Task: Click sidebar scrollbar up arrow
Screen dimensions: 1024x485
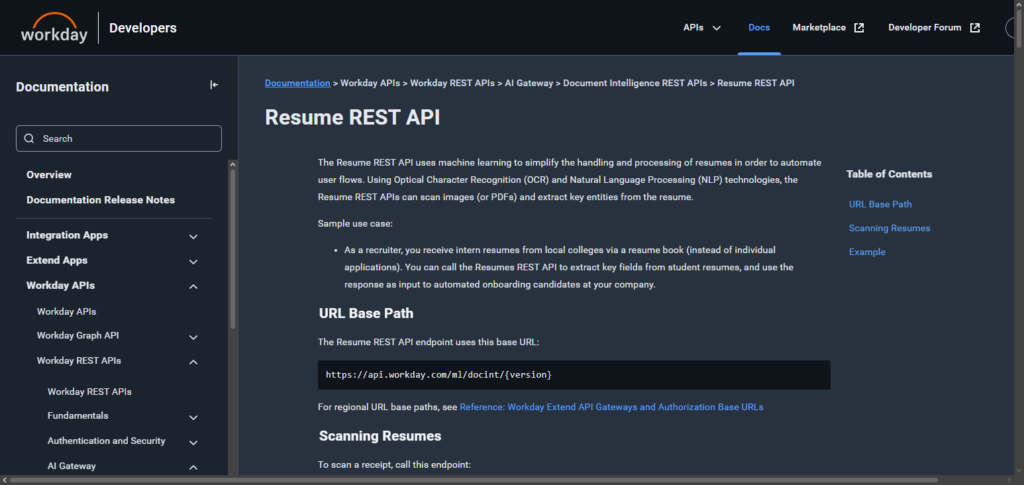Action: coord(233,164)
